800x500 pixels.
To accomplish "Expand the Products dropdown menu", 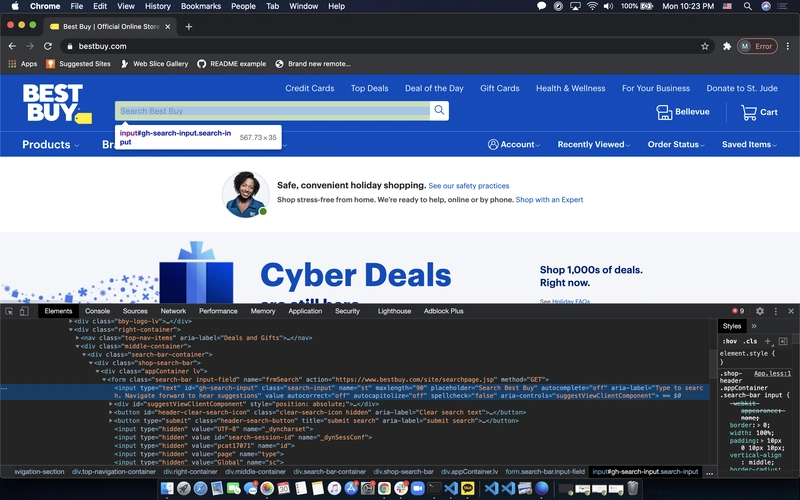I will tap(51, 144).
